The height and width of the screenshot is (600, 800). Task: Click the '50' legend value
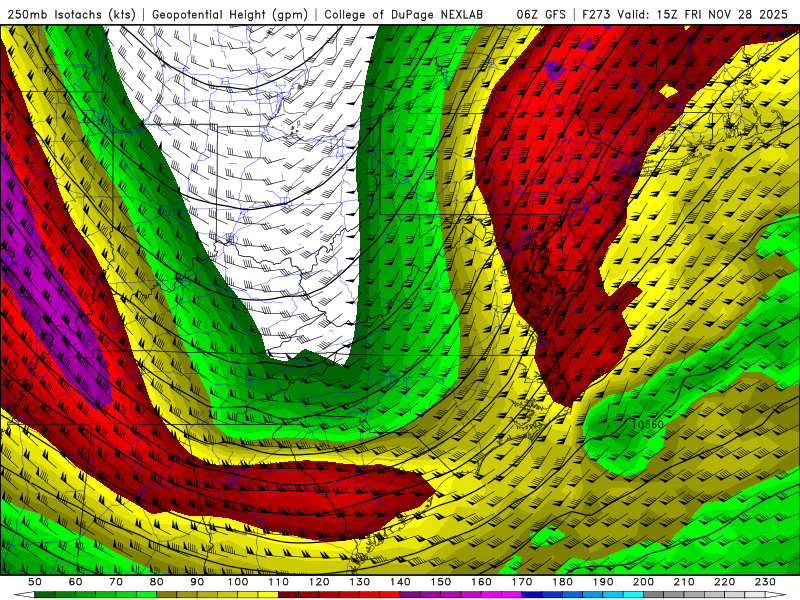pyautogui.click(x=35, y=582)
